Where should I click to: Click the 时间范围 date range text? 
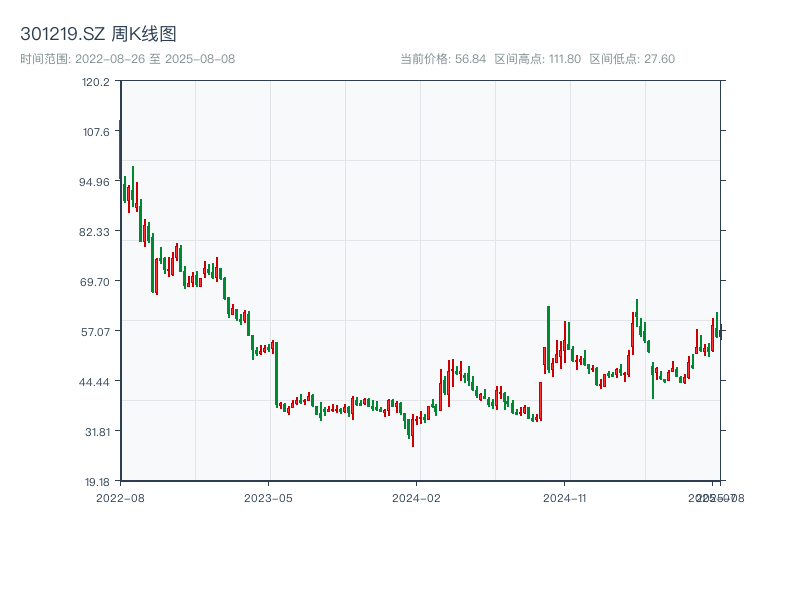pos(127,59)
